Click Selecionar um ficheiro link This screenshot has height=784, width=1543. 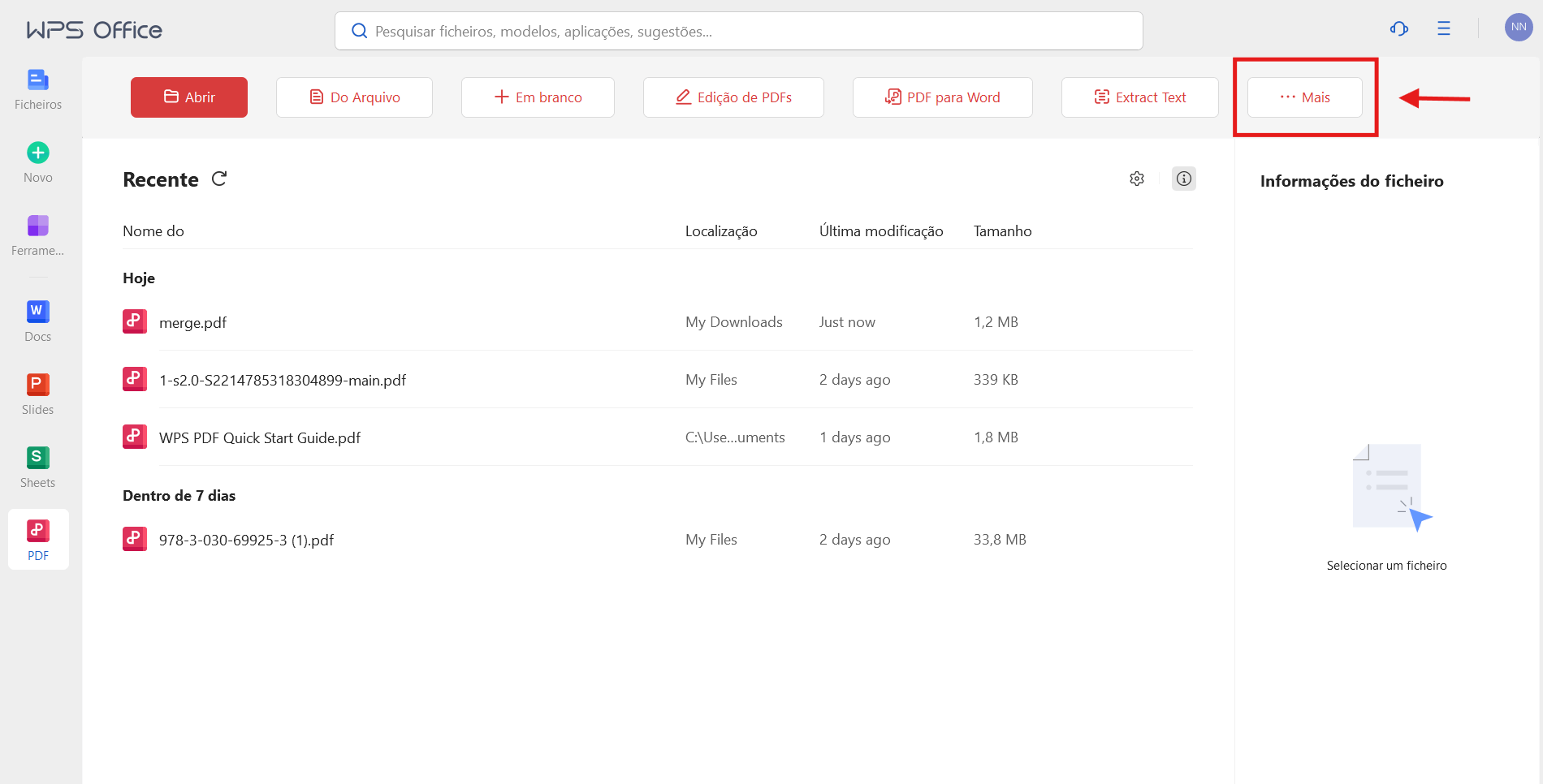(1386, 565)
